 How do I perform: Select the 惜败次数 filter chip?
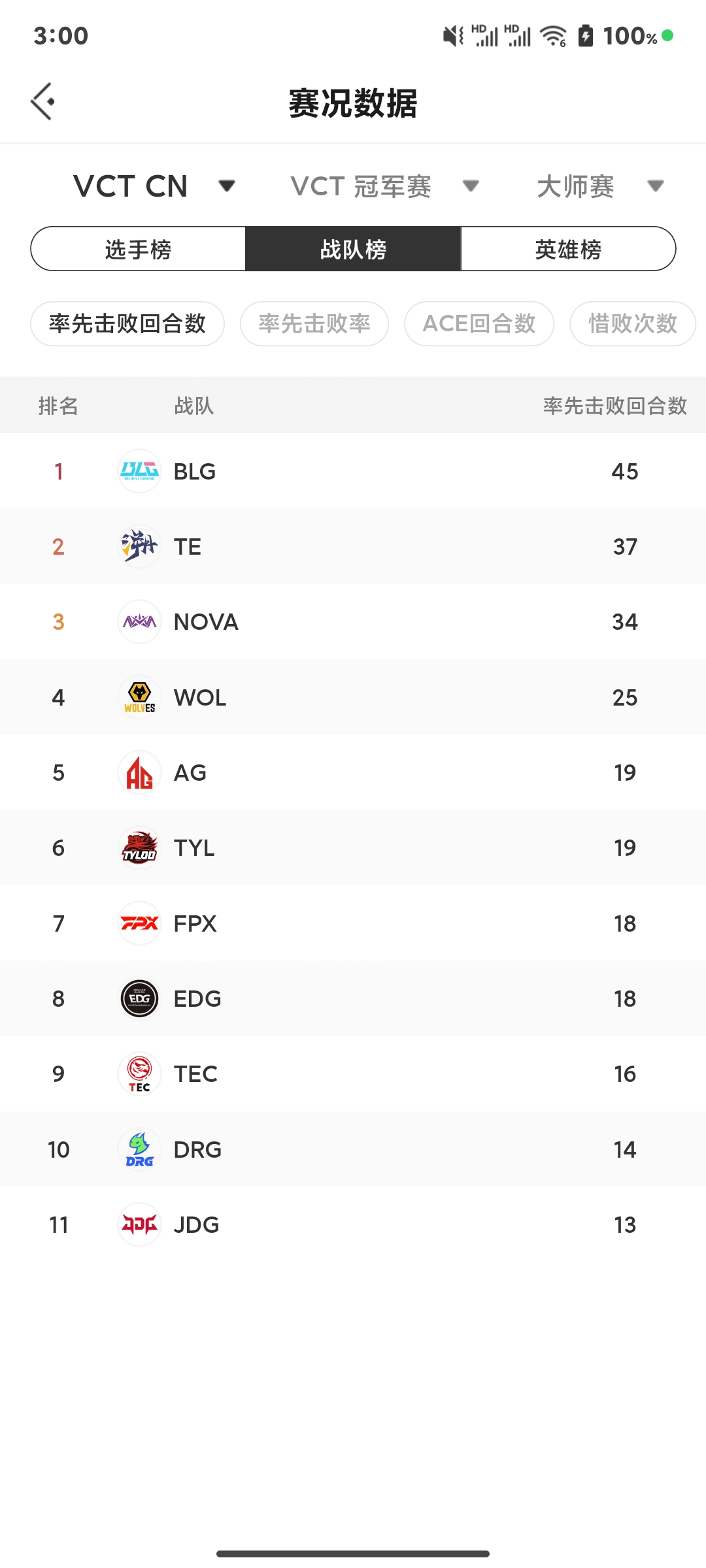[633, 323]
